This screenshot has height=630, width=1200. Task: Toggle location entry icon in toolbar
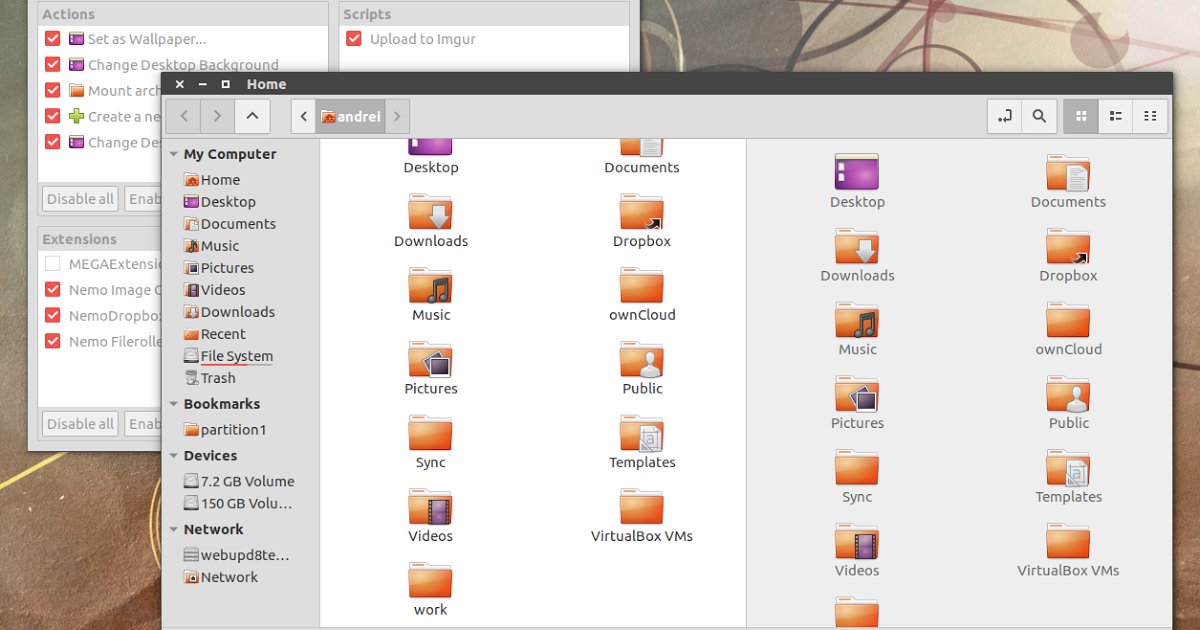pos(1005,116)
